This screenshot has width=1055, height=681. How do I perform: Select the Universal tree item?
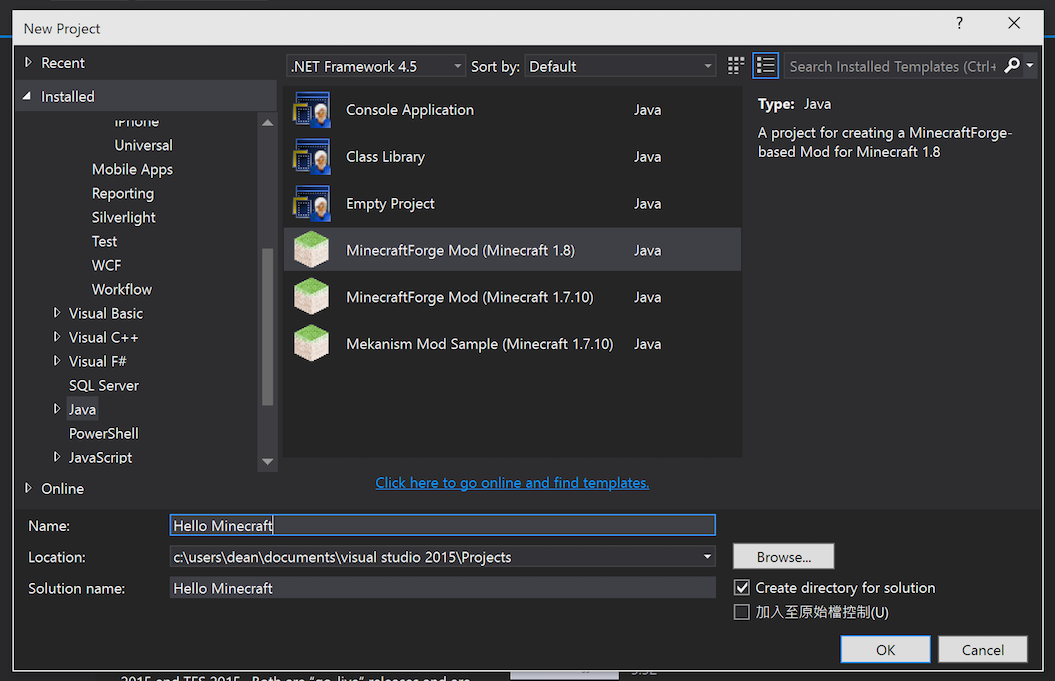(x=143, y=145)
